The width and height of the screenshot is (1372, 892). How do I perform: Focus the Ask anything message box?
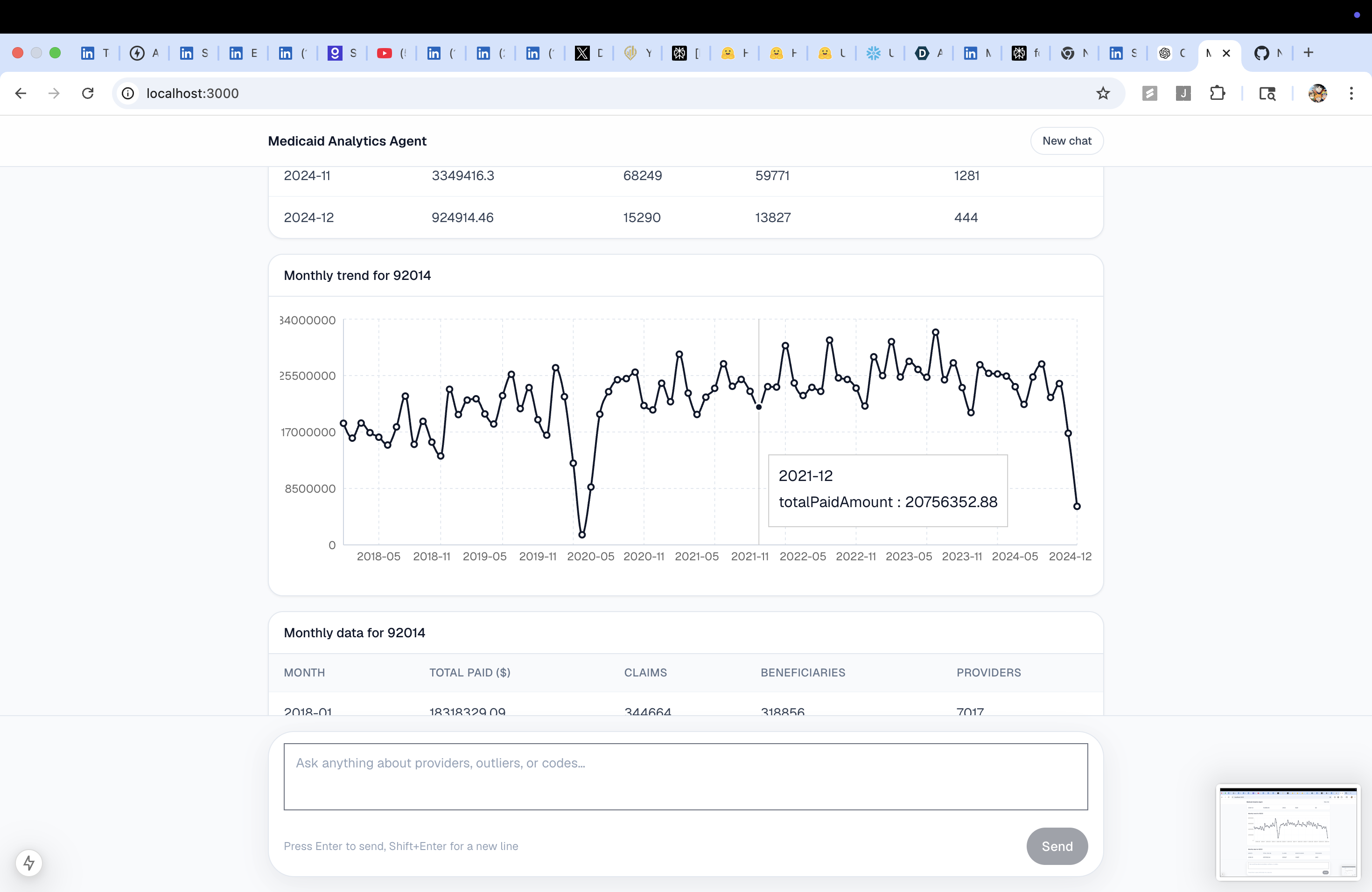(x=686, y=776)
